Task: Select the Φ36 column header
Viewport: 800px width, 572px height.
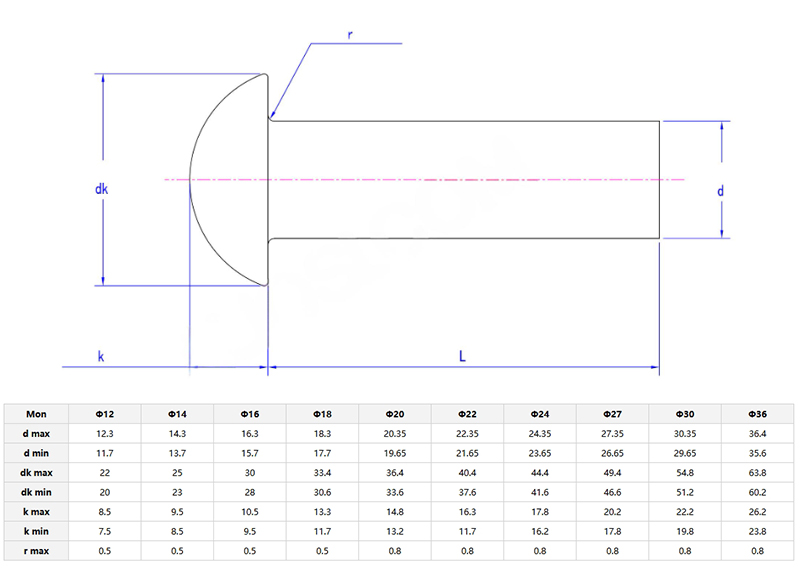Action: (758, 414)
